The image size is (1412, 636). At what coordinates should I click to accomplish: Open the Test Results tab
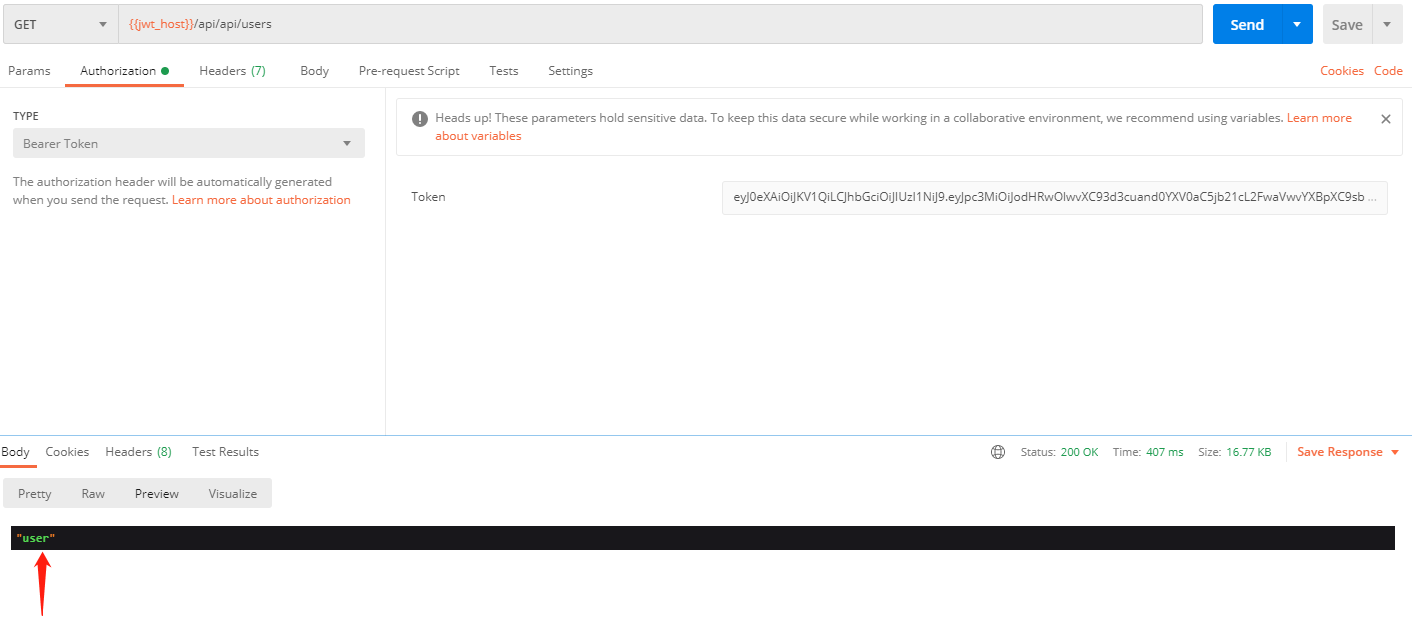[225, 452]
